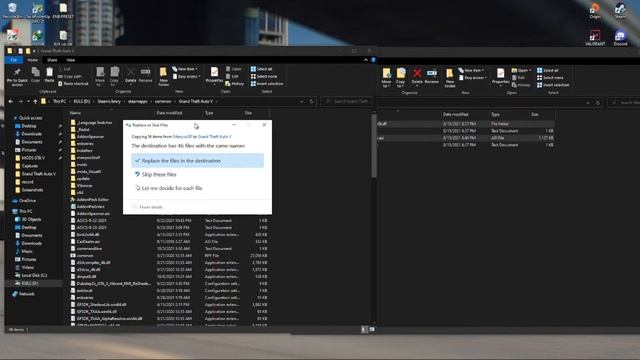Expand Fewer details in the replace dialog
The width and height of the screenshot is (640, 360).
(147, 207)
